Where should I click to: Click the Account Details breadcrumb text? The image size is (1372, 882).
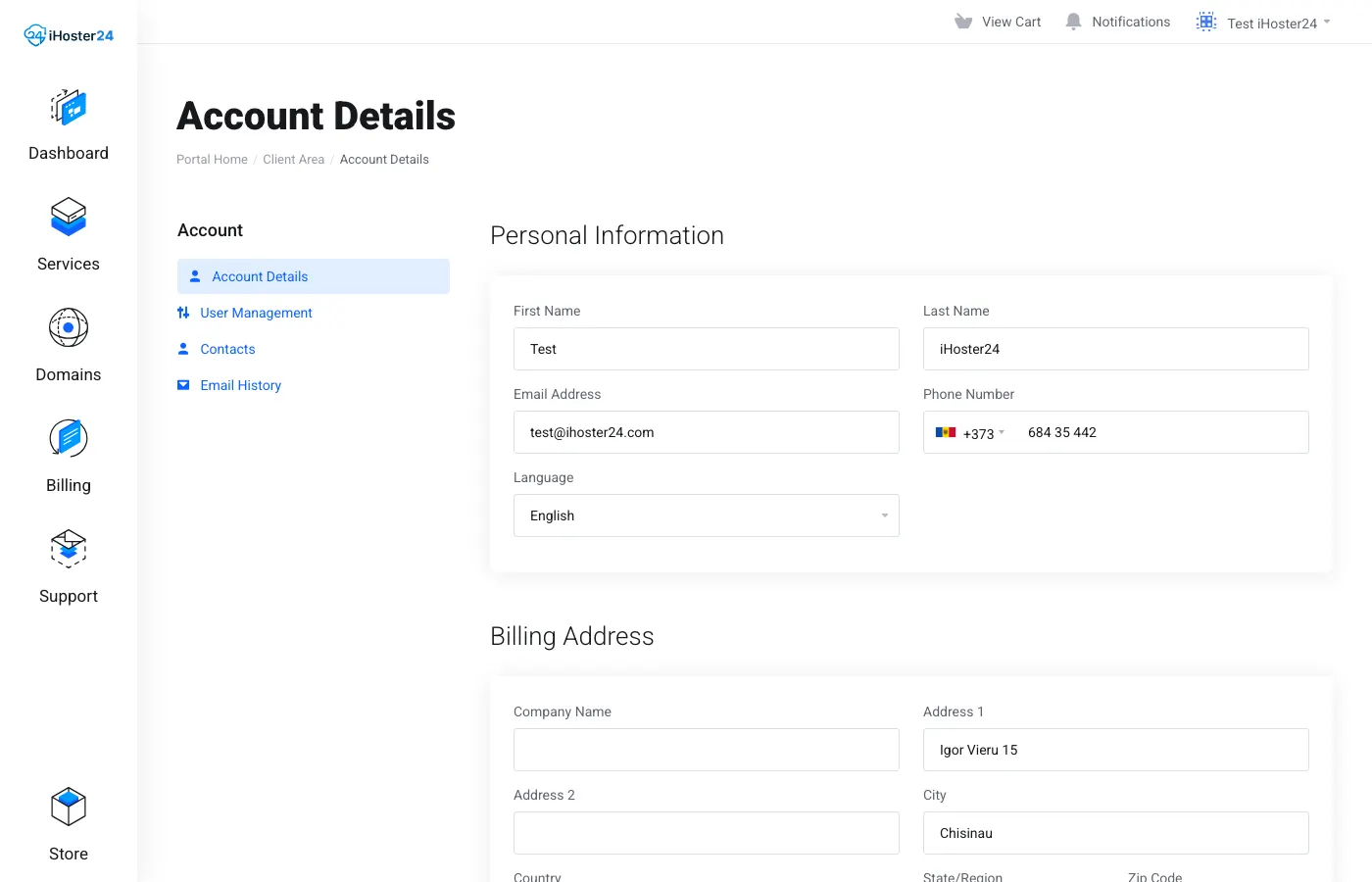[384, 160]
